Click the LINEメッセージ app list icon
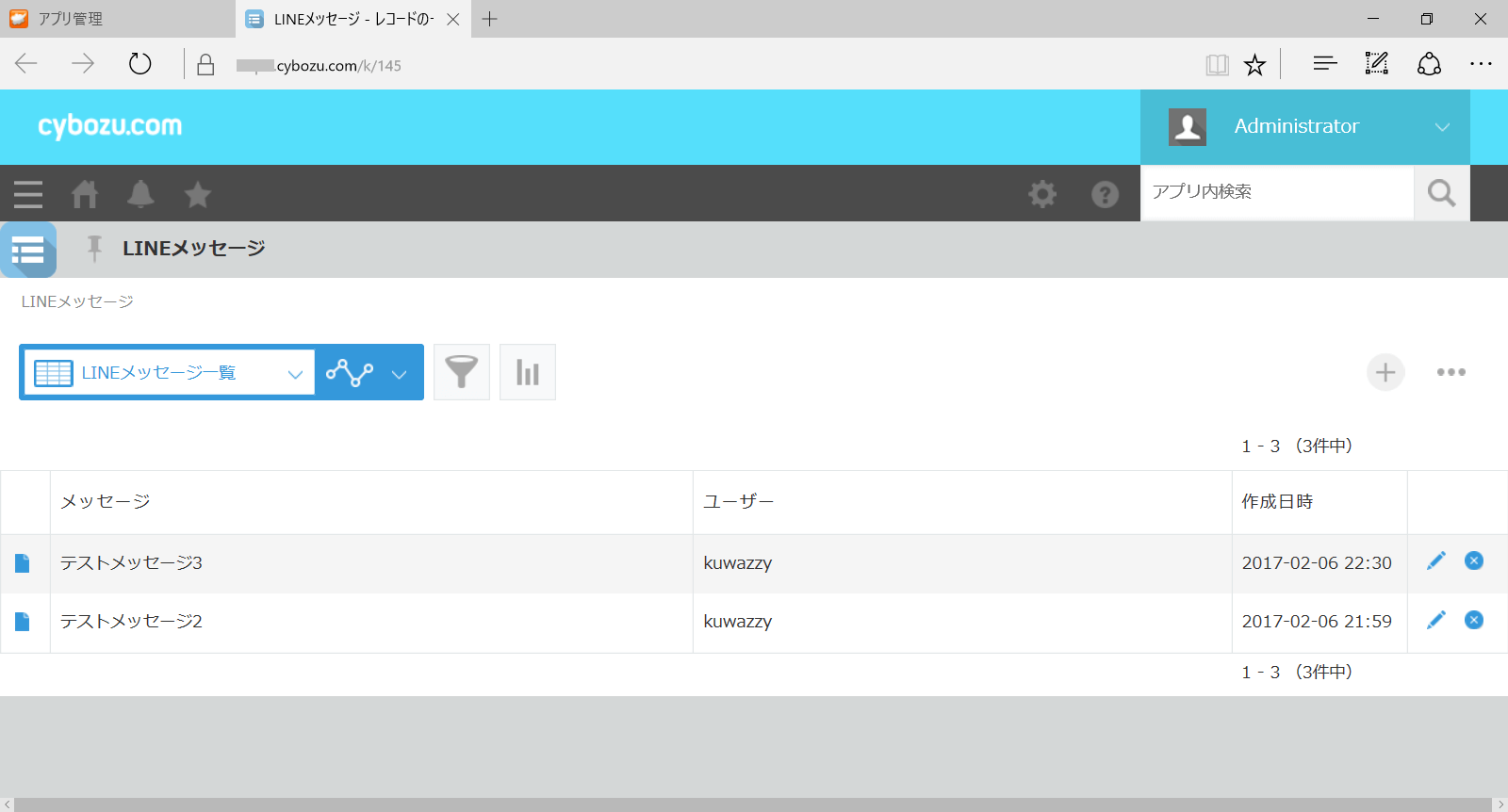The image size is (1508, 812). (x=28, y=250)
